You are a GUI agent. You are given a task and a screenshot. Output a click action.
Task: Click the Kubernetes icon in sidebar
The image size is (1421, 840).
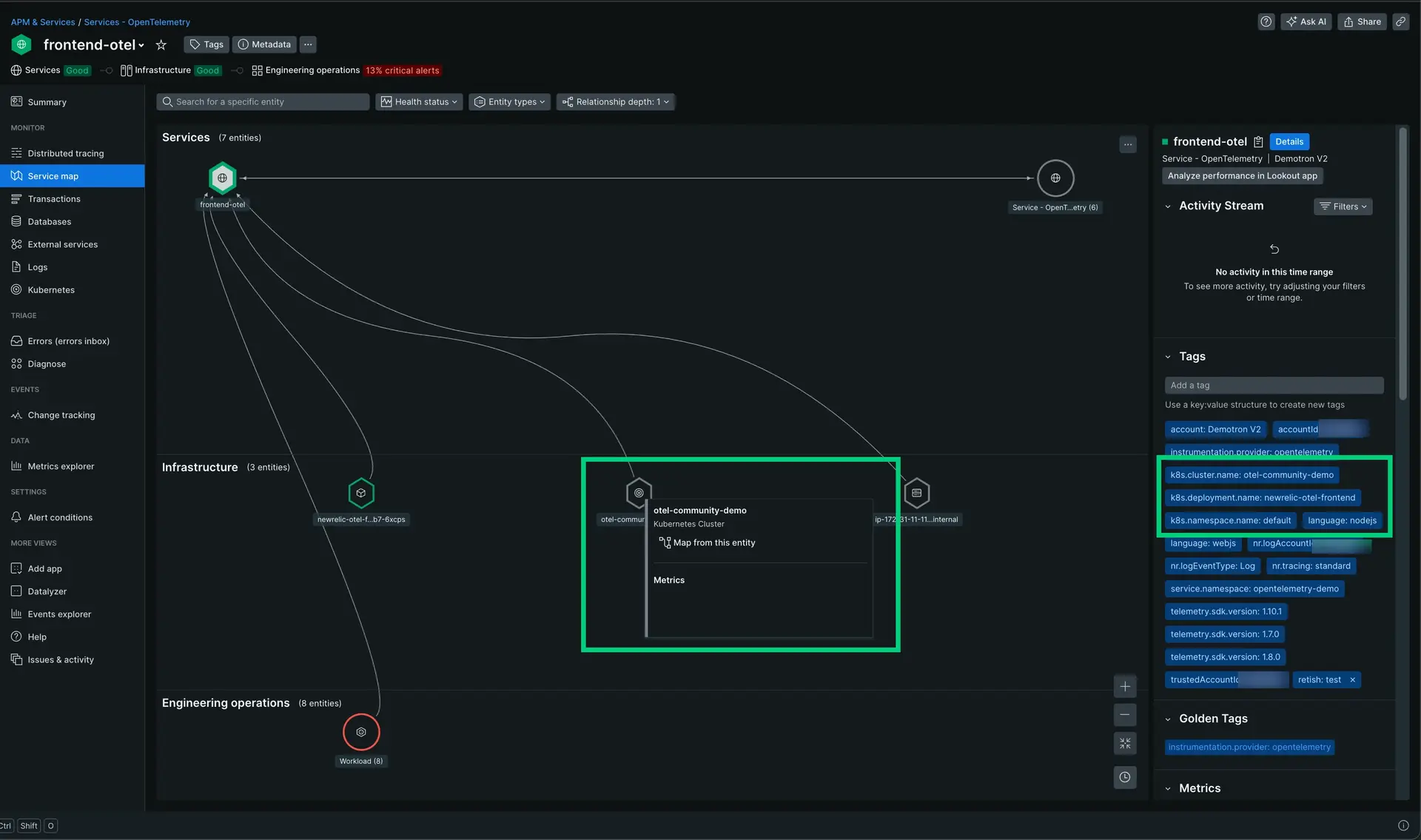click(15, 290)
